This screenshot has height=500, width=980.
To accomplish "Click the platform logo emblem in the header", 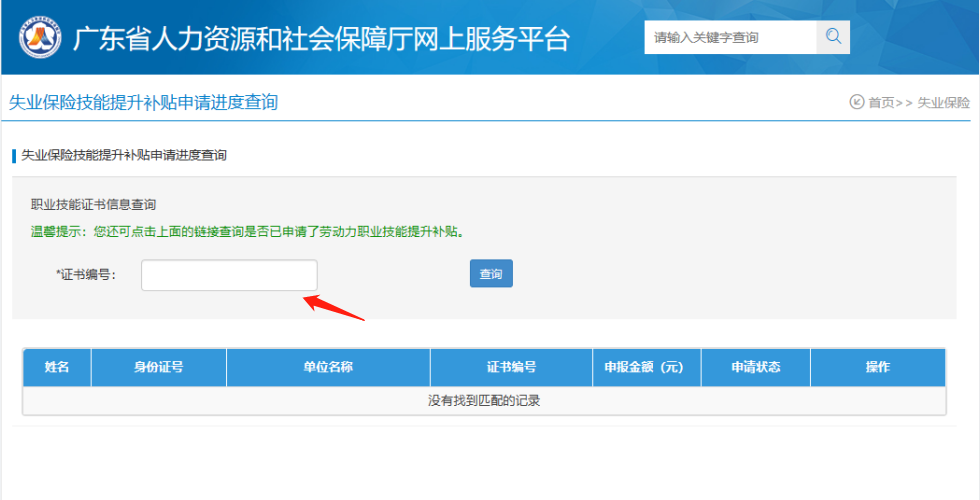I will (40, 37).
